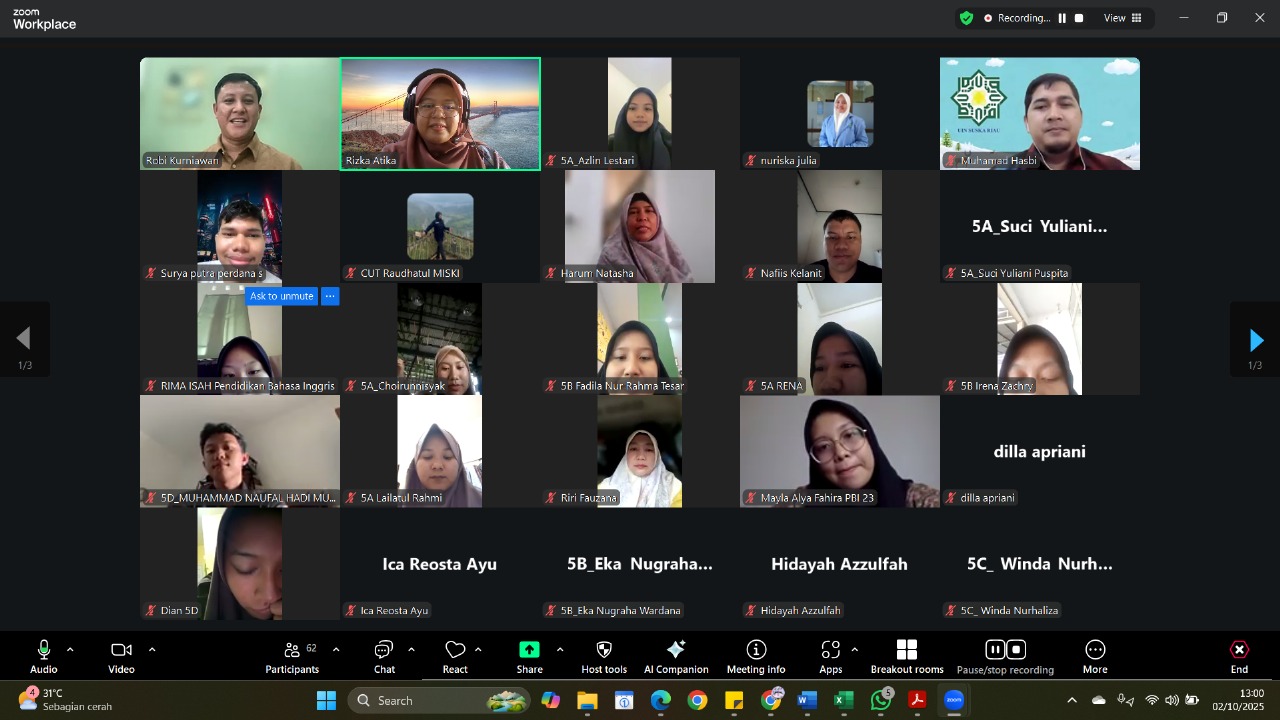Image resolution: width=1280 pixels, height=720 pixels.
Task: Pause the recording in bottom toolbar
Action: (x=994, y=650)
